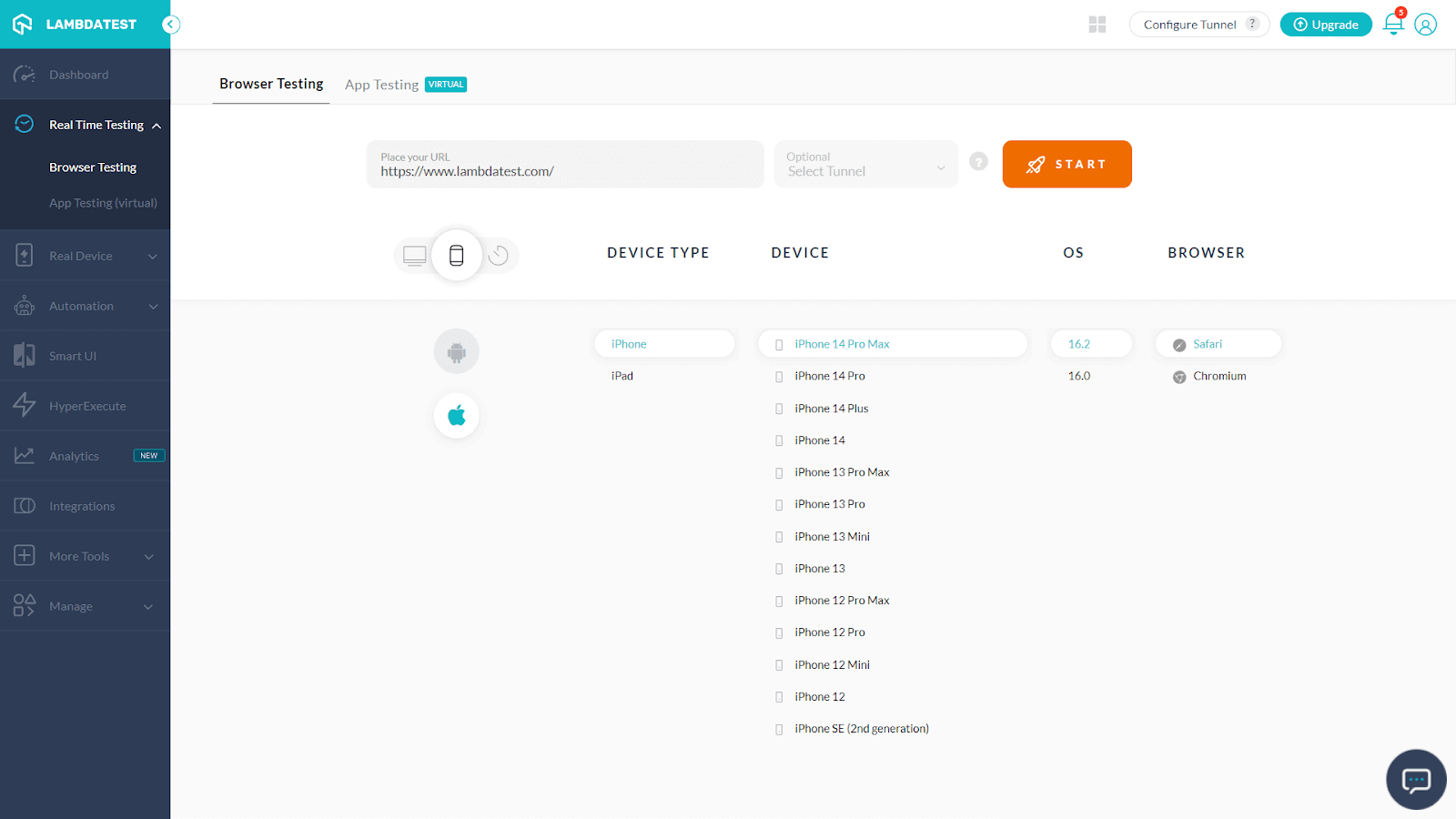1456x819 pixels.
Task: Select the Chromium browser option
Action: 1219,376
